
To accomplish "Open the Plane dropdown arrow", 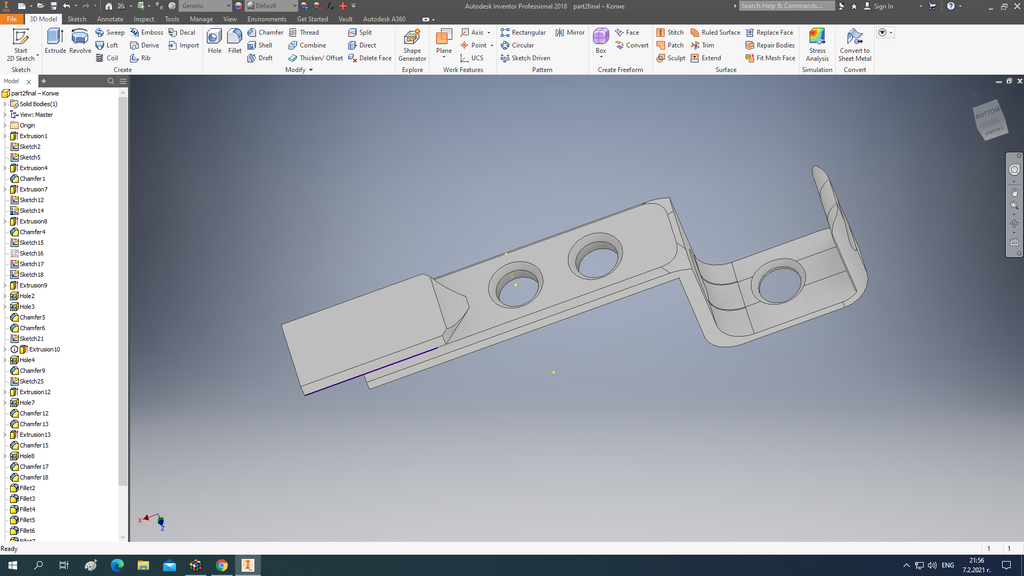I will coord(444,57).
